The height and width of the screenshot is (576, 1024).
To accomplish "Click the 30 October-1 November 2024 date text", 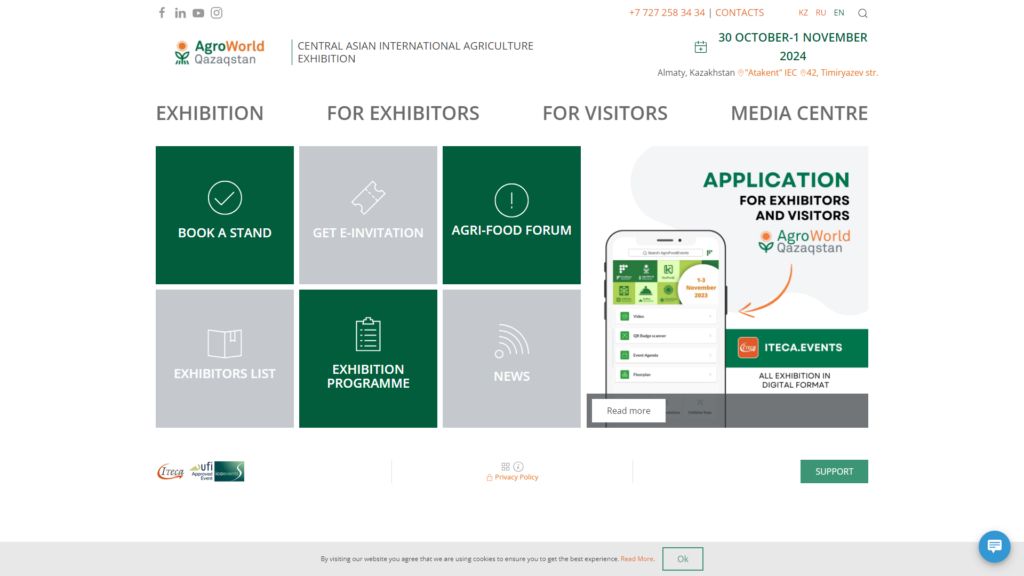I will pos(793,46).
